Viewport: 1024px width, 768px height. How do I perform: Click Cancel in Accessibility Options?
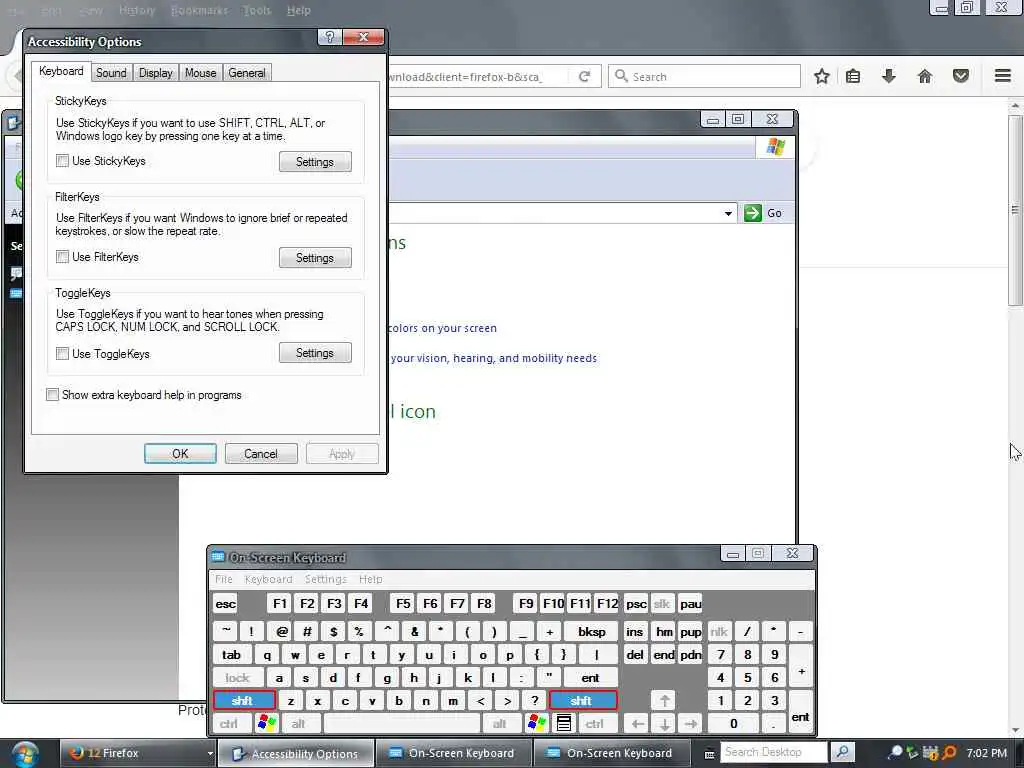(261, 454)
